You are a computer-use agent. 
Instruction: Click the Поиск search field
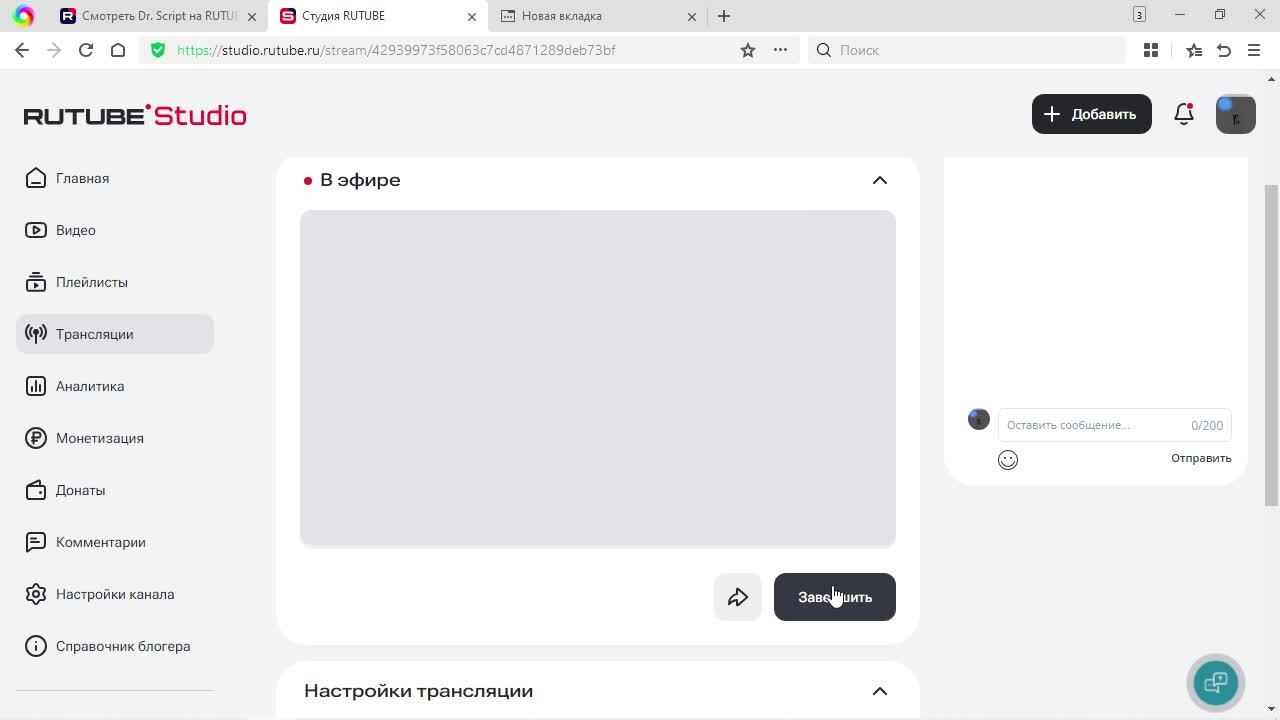pos(966,50)
